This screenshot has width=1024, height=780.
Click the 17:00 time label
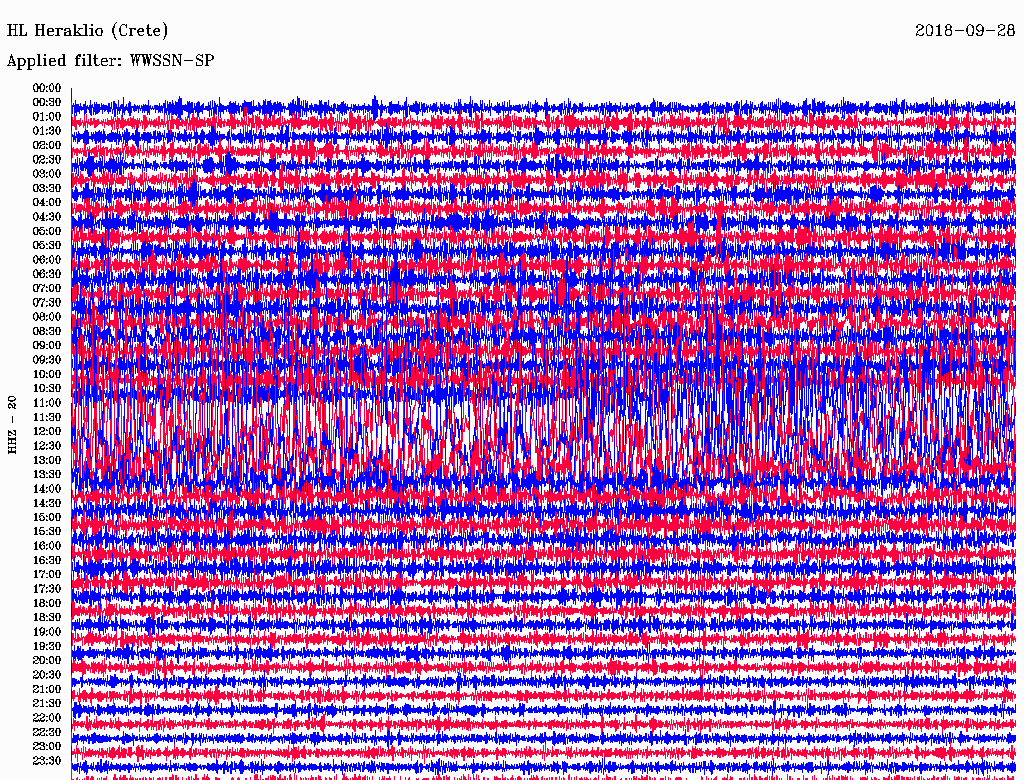pos(47,574)
